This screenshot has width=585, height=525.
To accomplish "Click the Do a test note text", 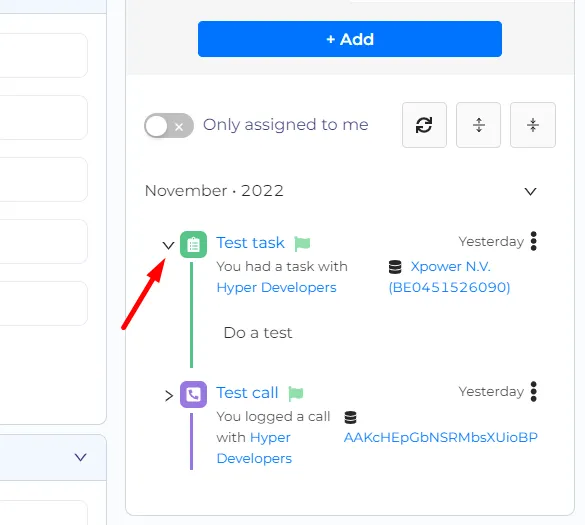I will point(258,332).
